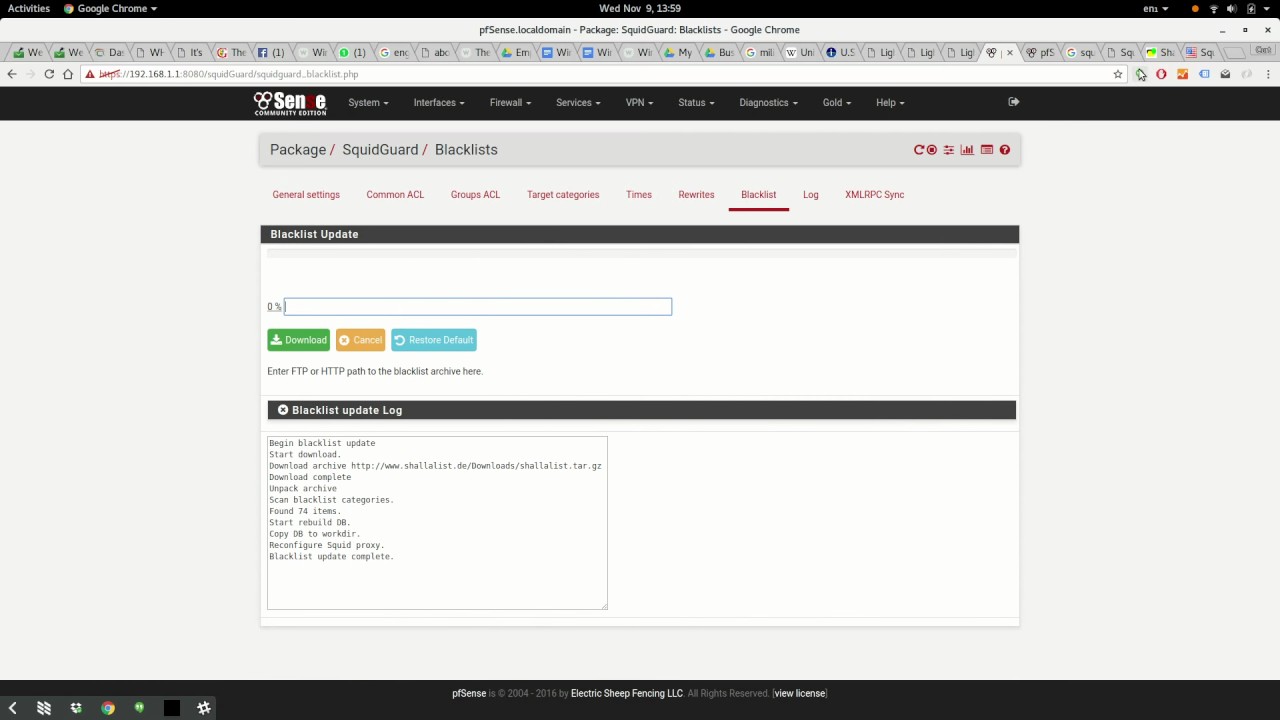Image resolution: width=1280 pixels, height=720 pixels.
Task: Open the status bar-chart icon
Action: click(967, 150)
